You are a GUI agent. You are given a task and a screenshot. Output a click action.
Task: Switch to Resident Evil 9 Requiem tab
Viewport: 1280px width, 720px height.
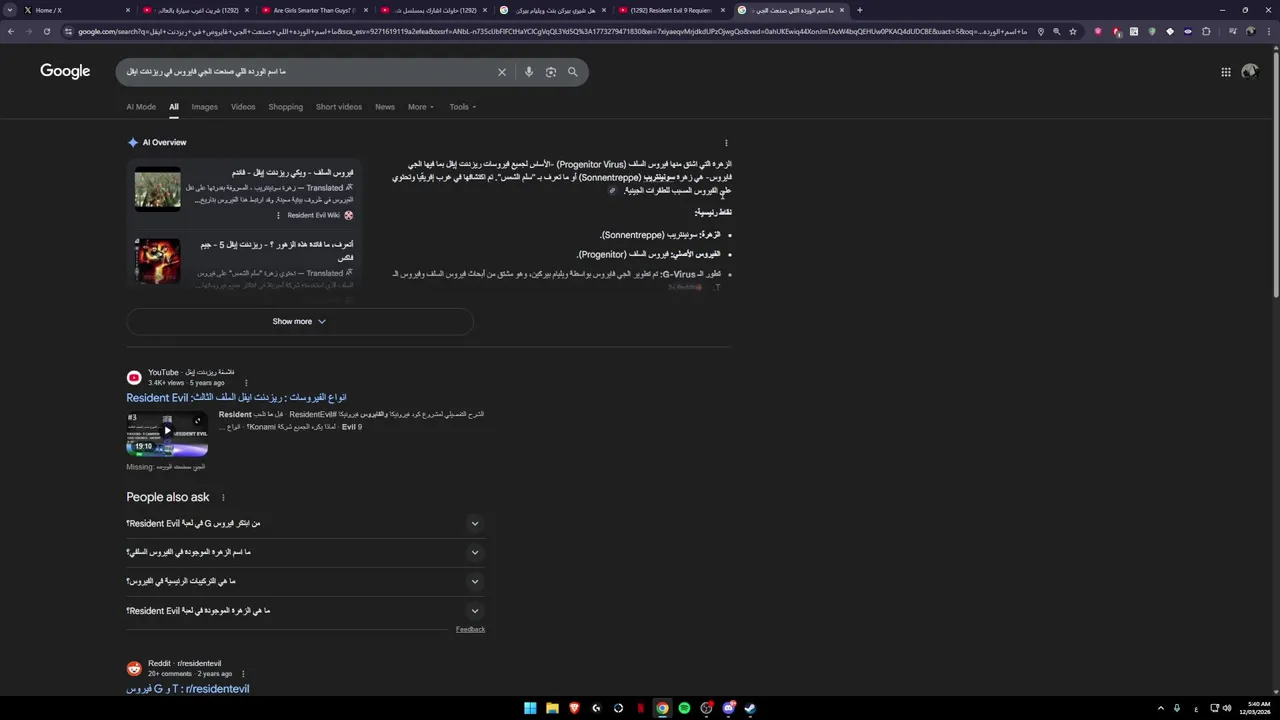pyautogui.click(x=671, y=10)
